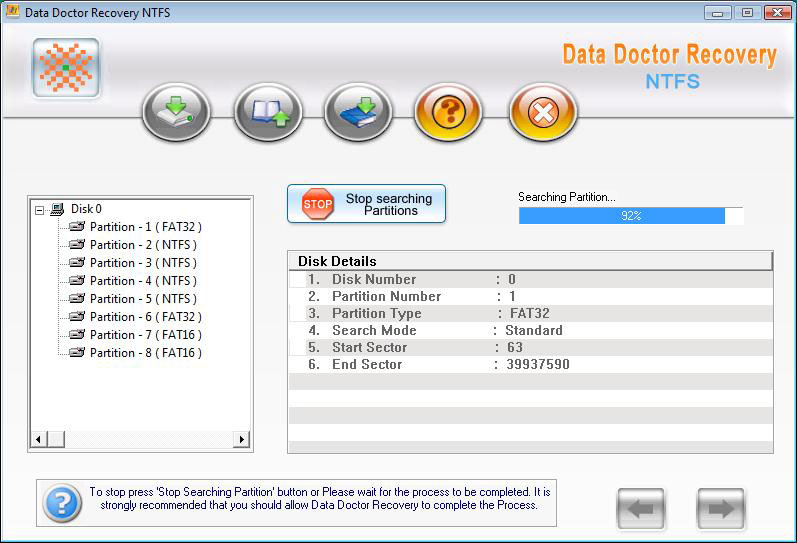797x543 pixels.
Task: Click the blue question mark info icon
Action: 62,503
